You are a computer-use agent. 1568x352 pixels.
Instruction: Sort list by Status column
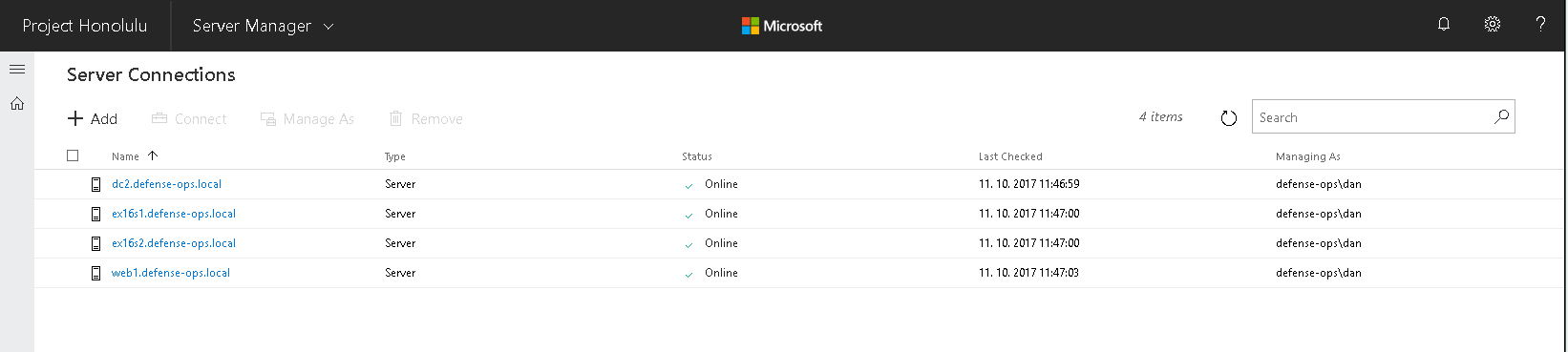click(x=697, y=156)
